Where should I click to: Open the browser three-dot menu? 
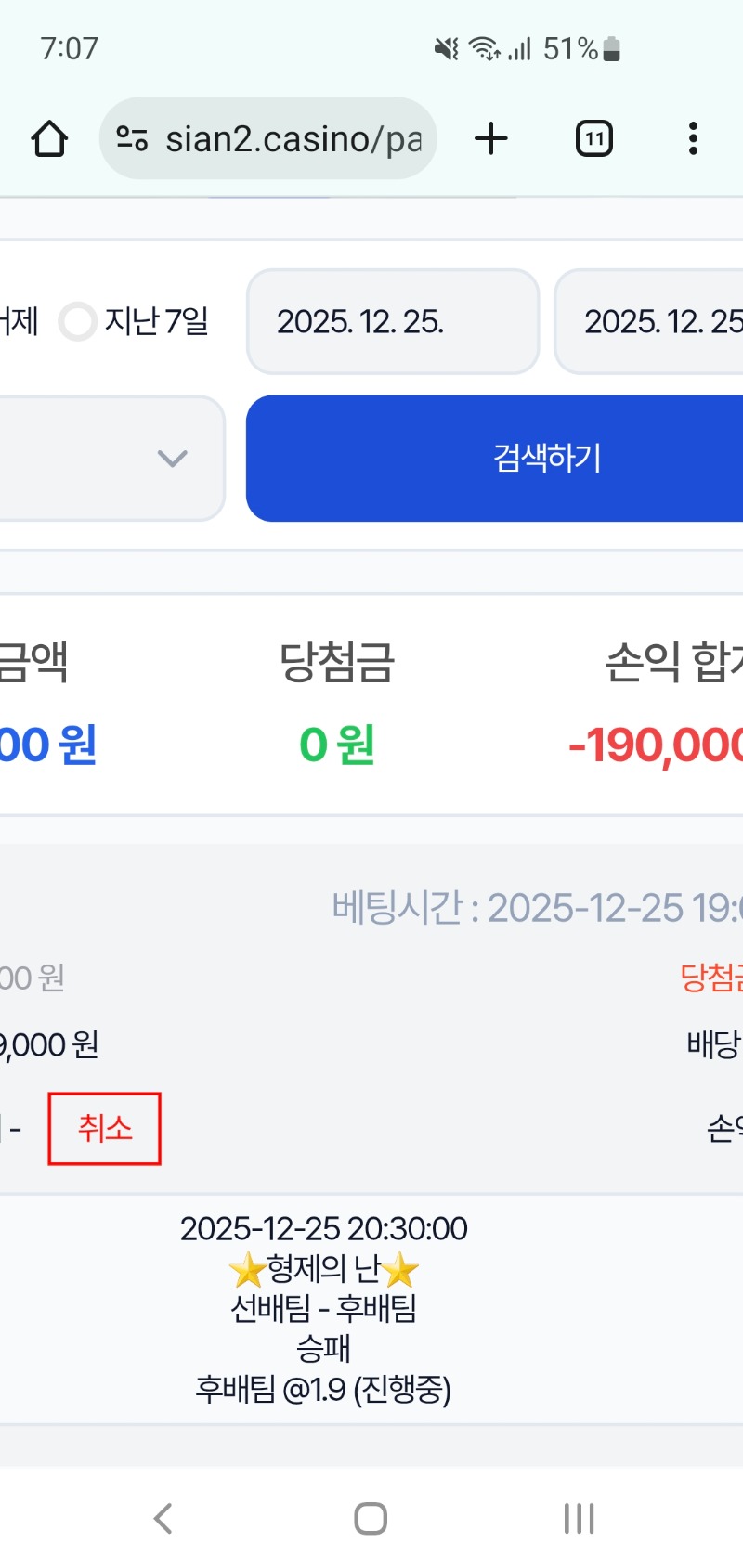[693, 139]
